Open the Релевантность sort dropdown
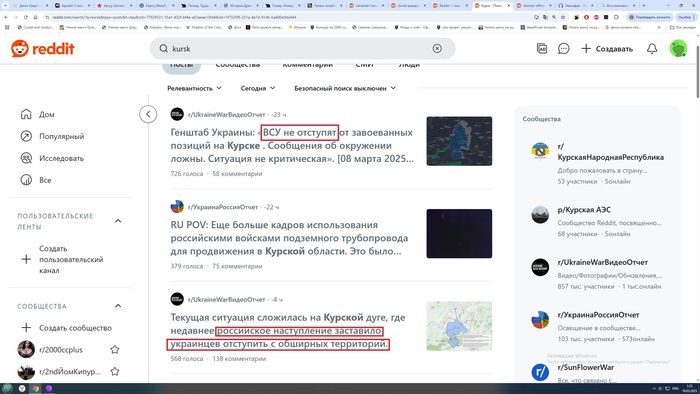Viewport: 700px width, 394px height. 194,88
